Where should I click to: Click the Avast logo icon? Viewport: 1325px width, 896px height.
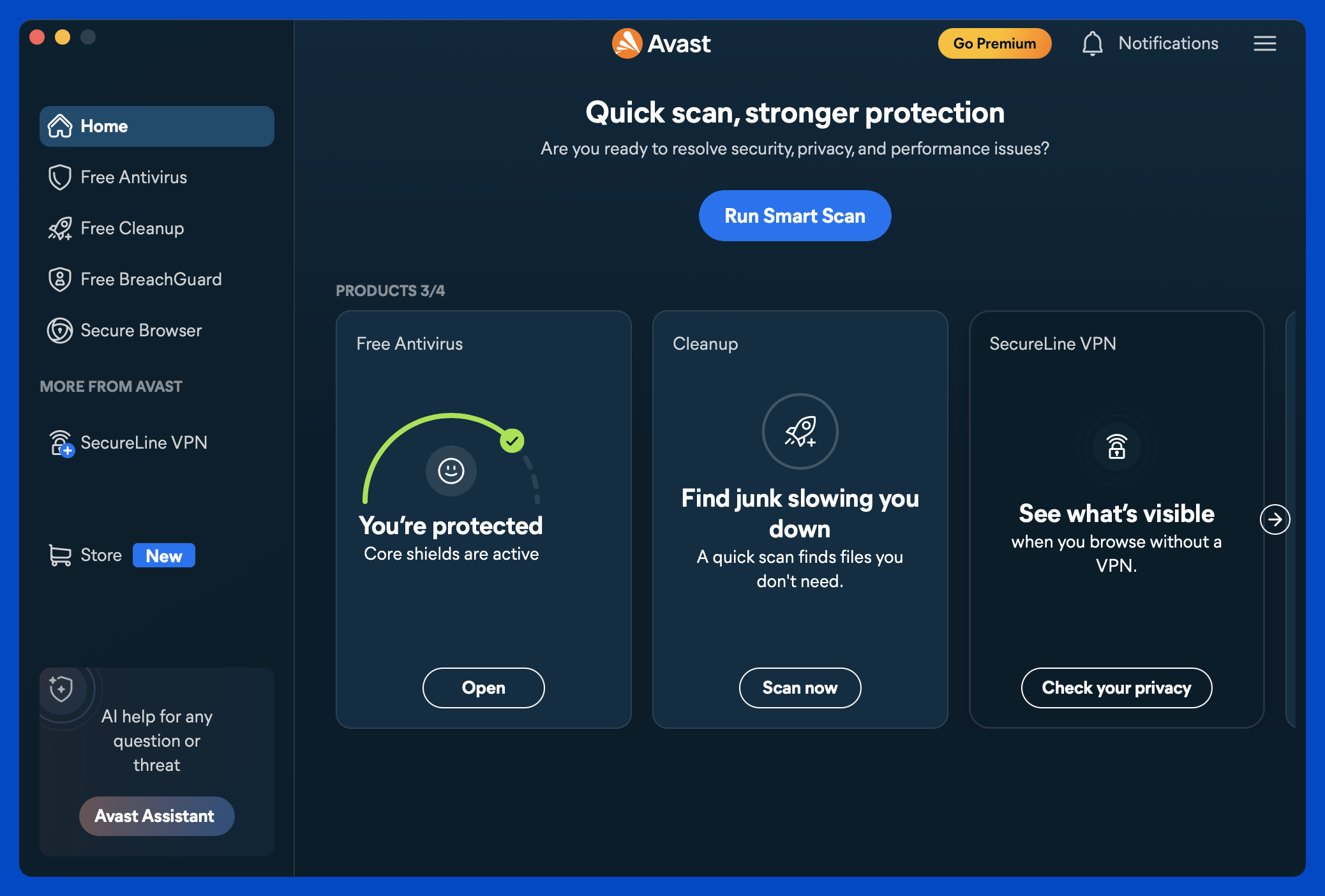pyautogui.click(x=627, y=43)
